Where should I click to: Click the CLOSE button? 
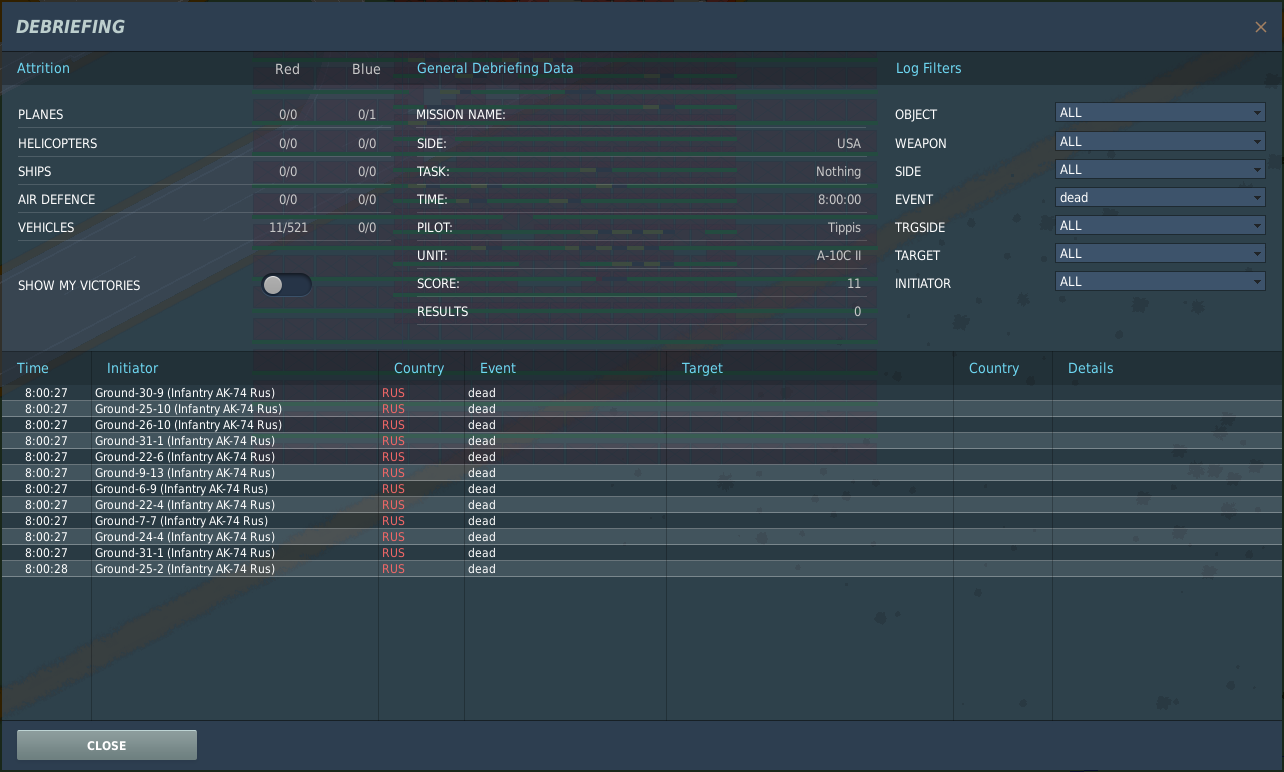click(107, 745)
